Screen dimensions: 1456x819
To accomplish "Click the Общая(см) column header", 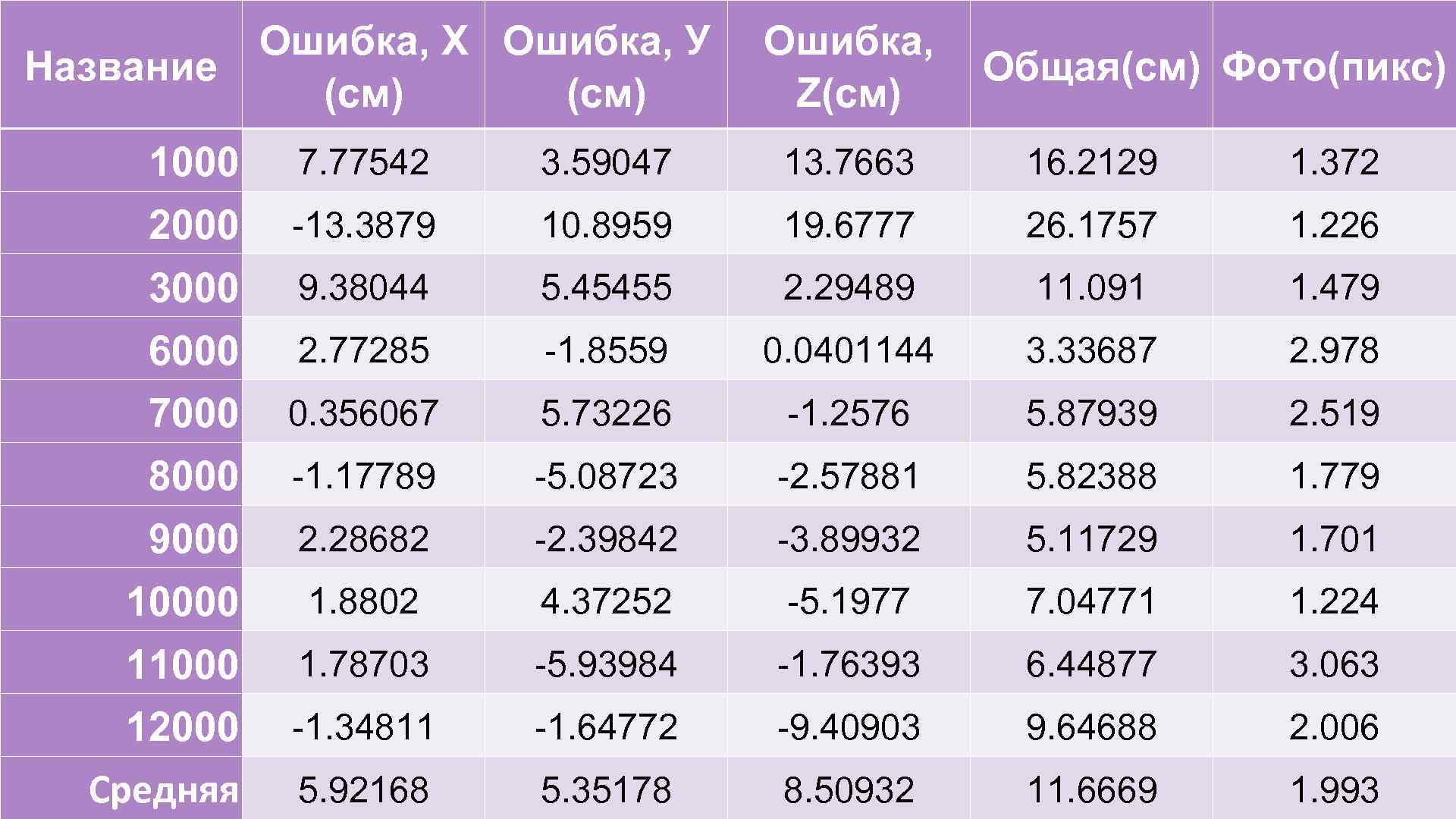I will pyautogui.click(x=1090, y=66).
